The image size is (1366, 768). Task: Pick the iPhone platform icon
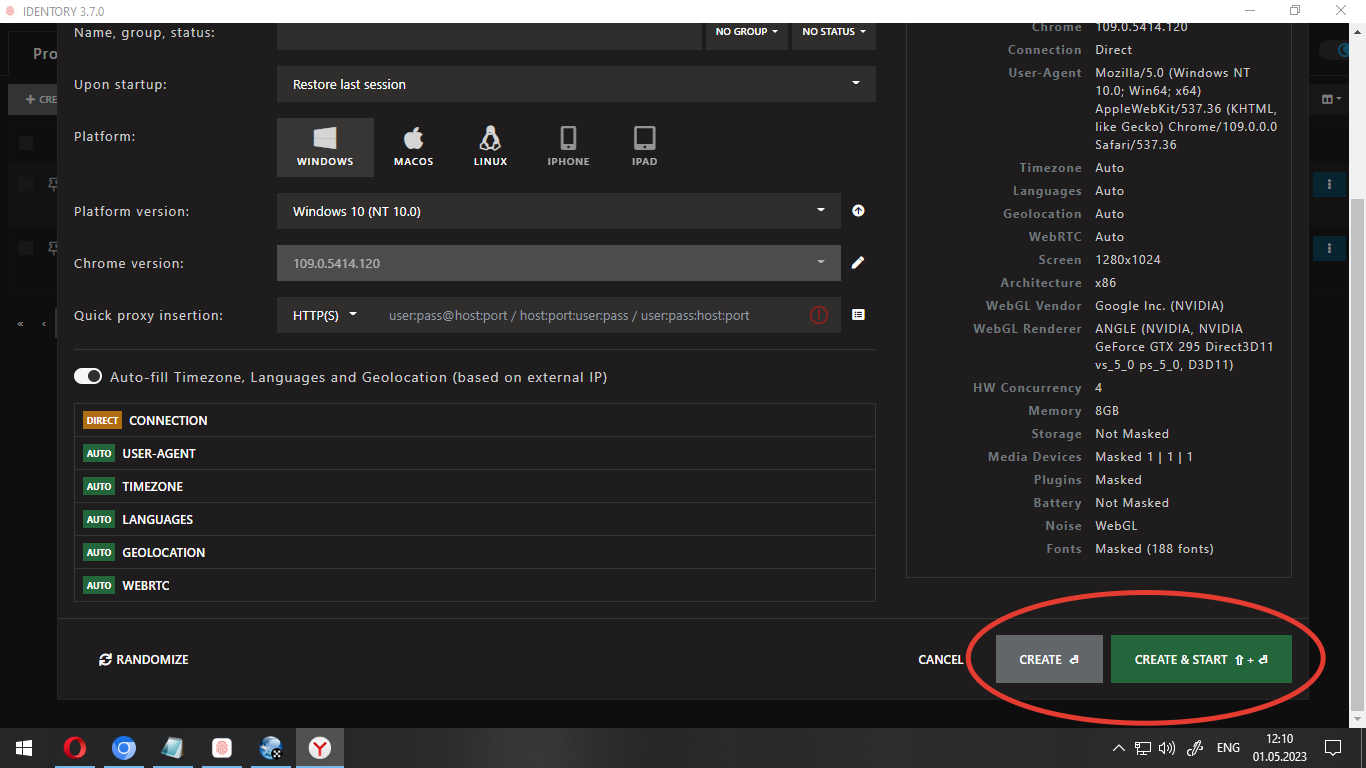568,146
